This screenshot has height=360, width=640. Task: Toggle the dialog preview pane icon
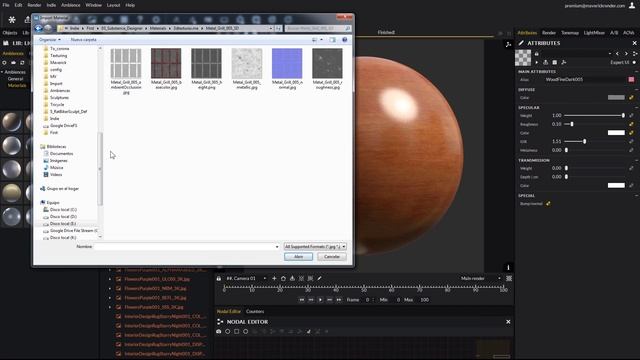[332, 40]
